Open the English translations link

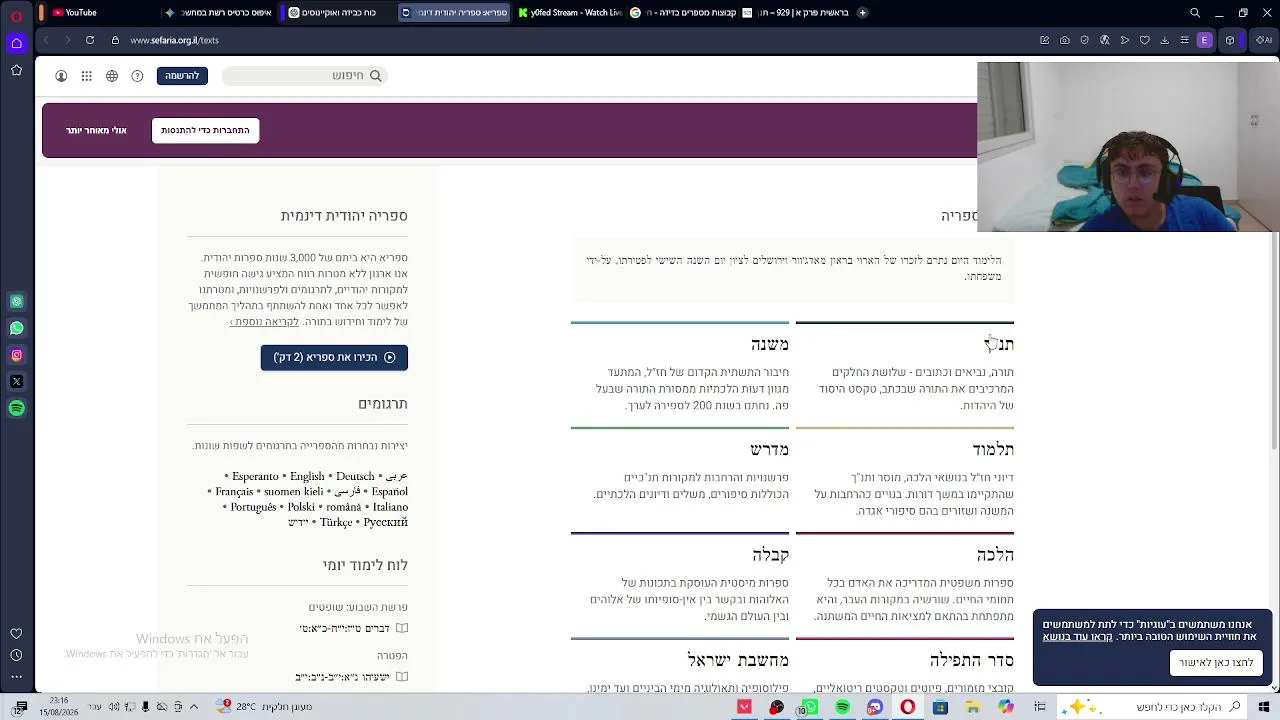307,476
